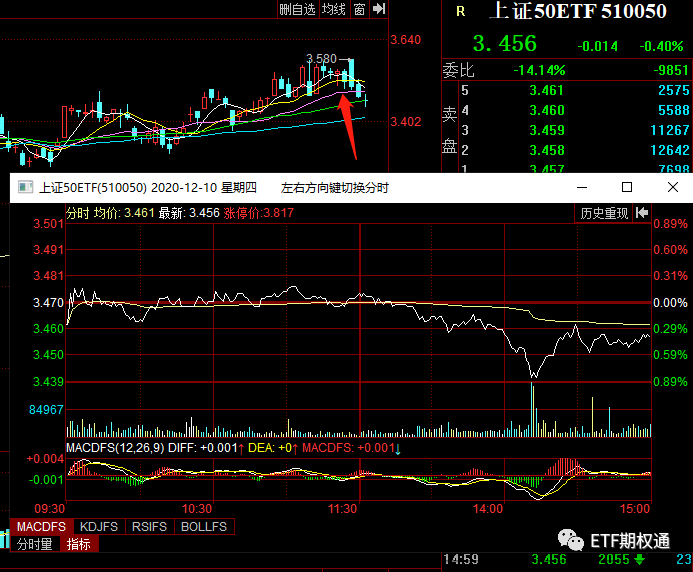Click the 10:30 time marker on the intraday axis
The image size is (693, 572).
click(x=197, y=509)
